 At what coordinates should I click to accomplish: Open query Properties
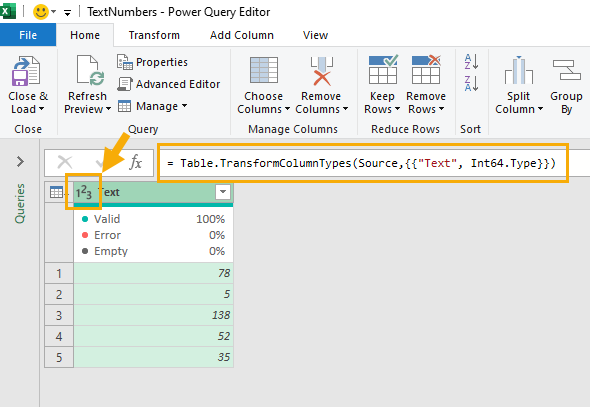click(x=152, y=62)
